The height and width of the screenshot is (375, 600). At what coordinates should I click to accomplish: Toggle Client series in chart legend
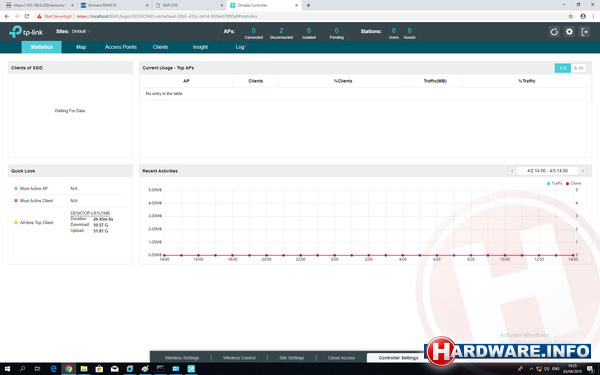tap(573, 183)
